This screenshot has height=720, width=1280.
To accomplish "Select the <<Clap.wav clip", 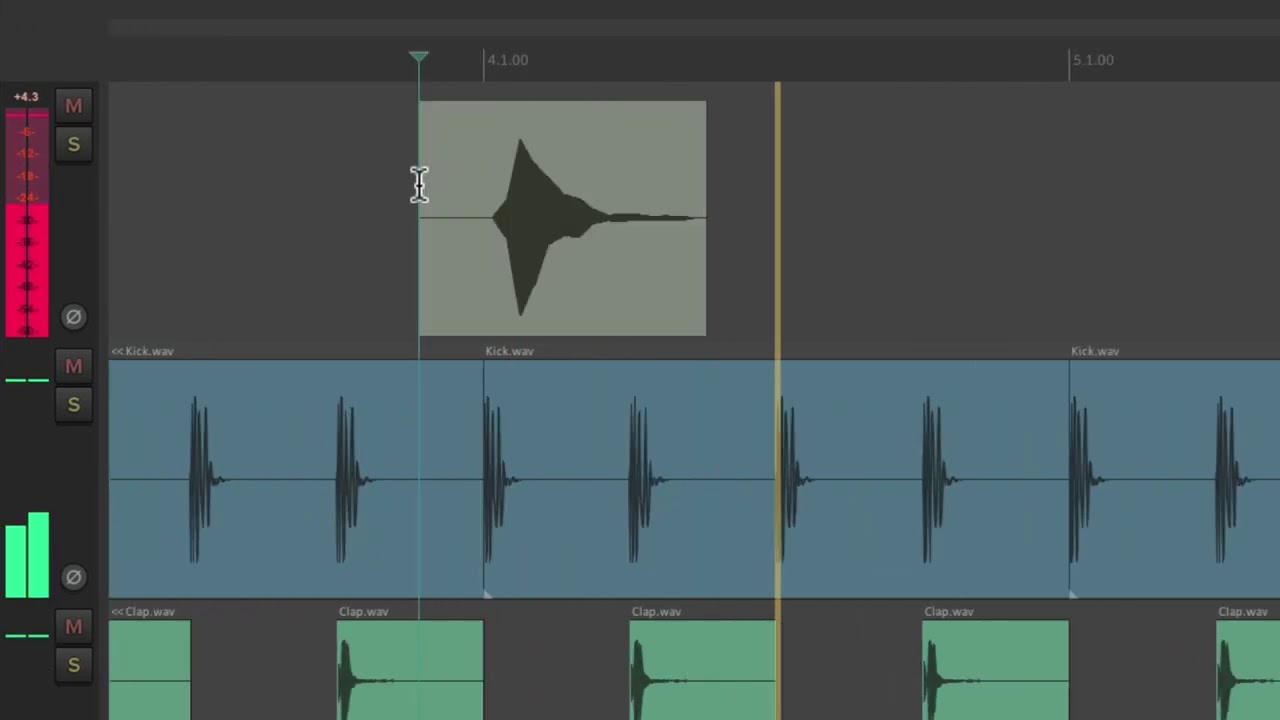I will point(150,670).
